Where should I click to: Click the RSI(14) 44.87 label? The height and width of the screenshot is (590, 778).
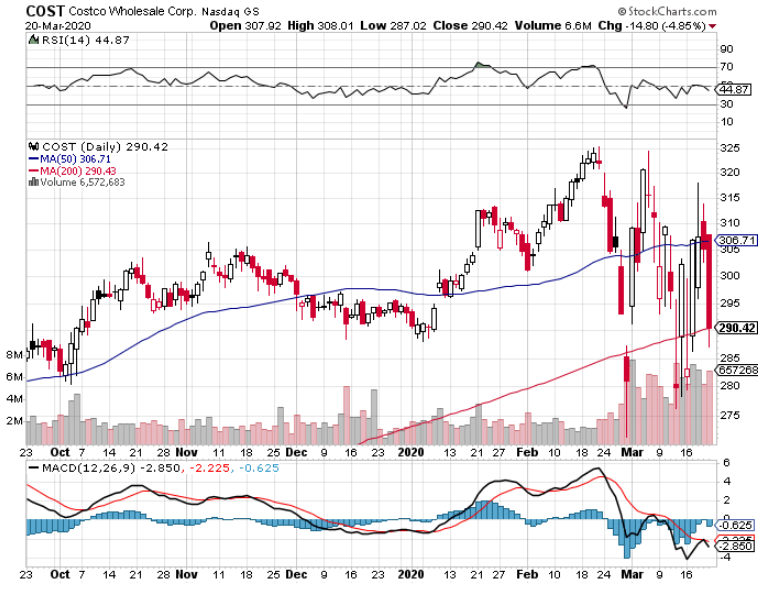click(x=85, y=40)
